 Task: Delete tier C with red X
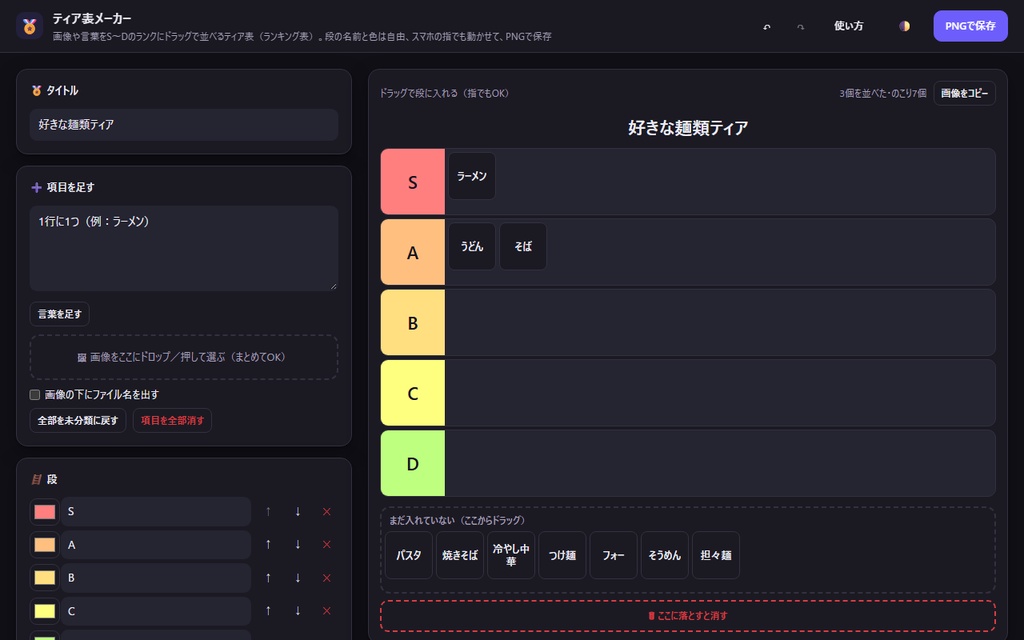pos(327,611)
